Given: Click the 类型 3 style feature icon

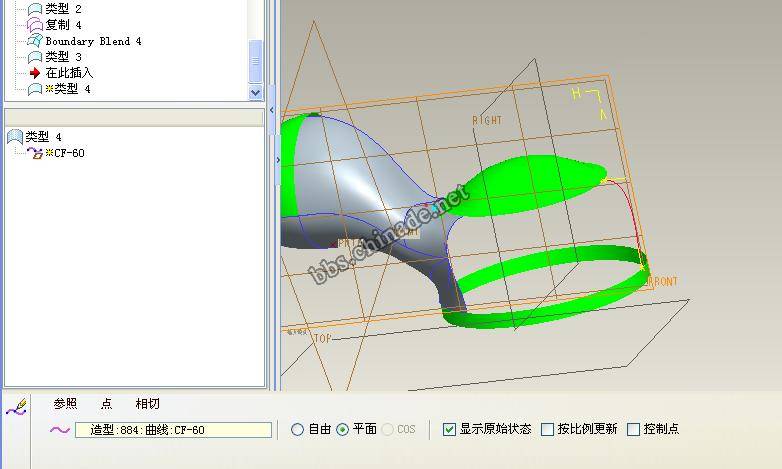Looking at the screenshot, I should click(x=35, y=57).
